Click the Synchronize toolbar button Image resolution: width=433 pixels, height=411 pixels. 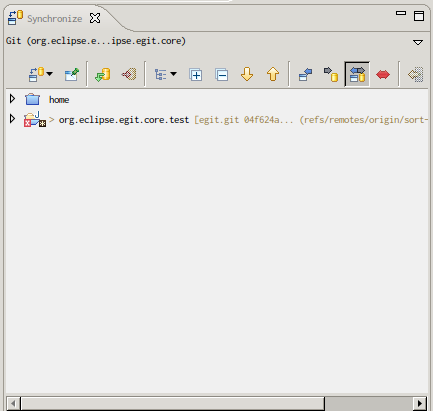[37, 74]
